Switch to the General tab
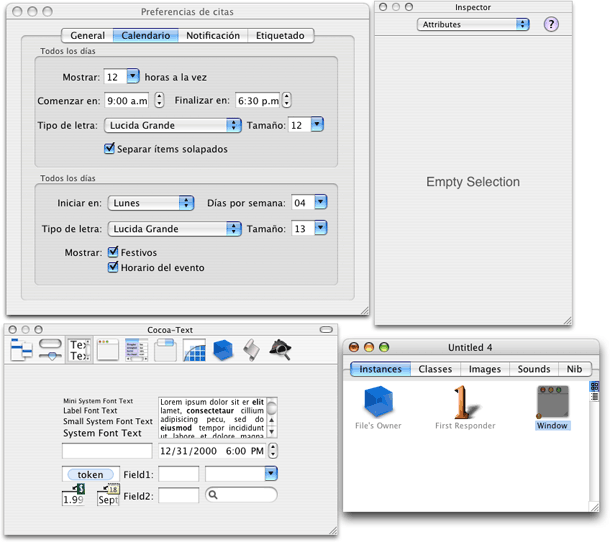This screenshot has width=610, height=542. [x=88, y=35]
